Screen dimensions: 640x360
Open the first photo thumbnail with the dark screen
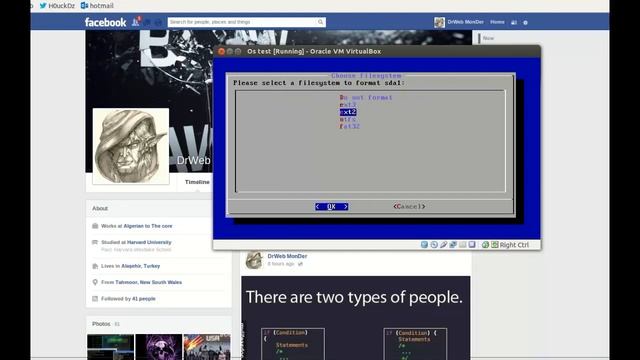[110, 347]
